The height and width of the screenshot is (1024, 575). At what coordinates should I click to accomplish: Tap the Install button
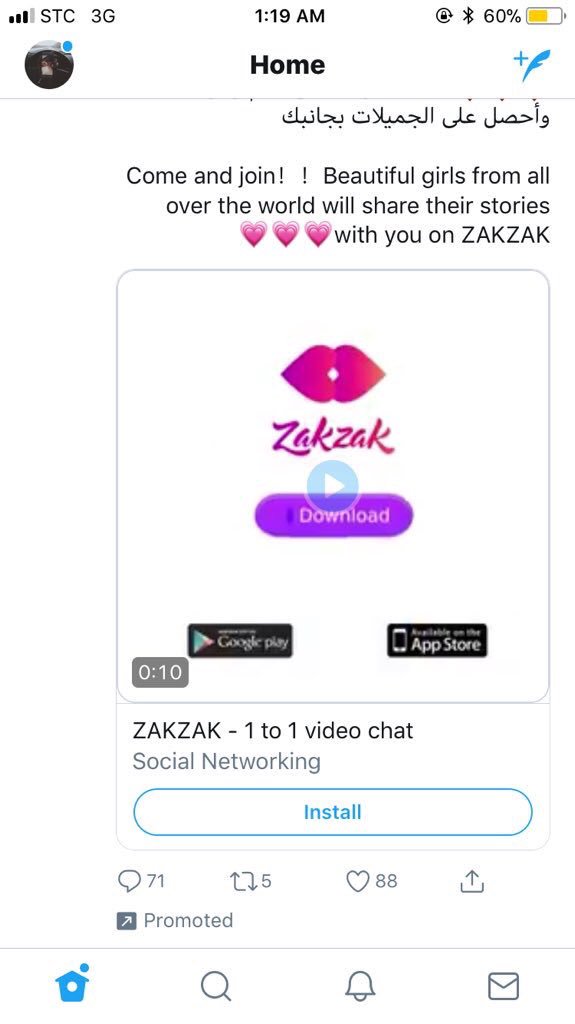tap(333, 812)
